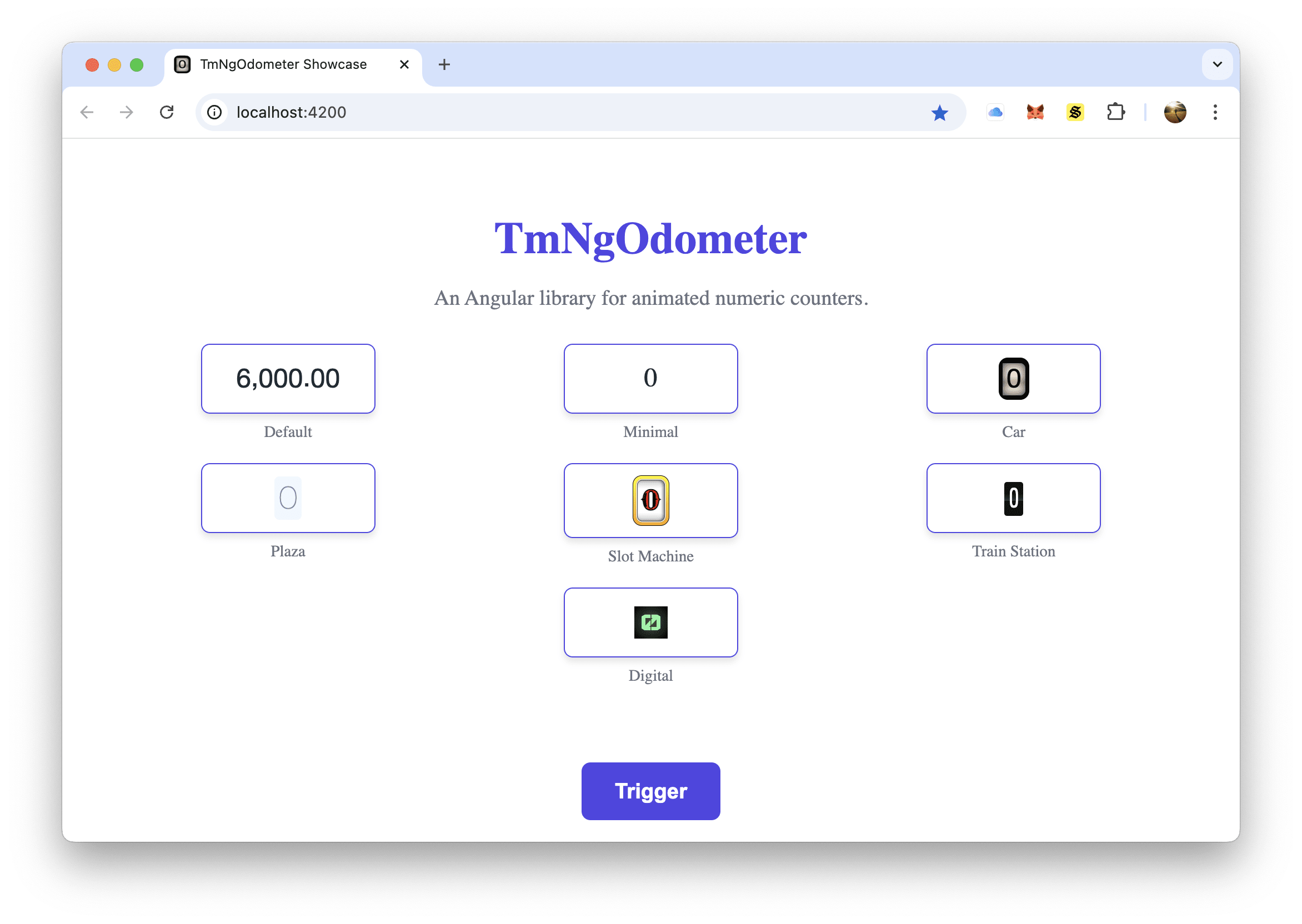Image resolution: width=1302 pixels, height=924 pixels.
Task: Click the Trigger button
Action: pyautogui.click(x=650, y=791)
